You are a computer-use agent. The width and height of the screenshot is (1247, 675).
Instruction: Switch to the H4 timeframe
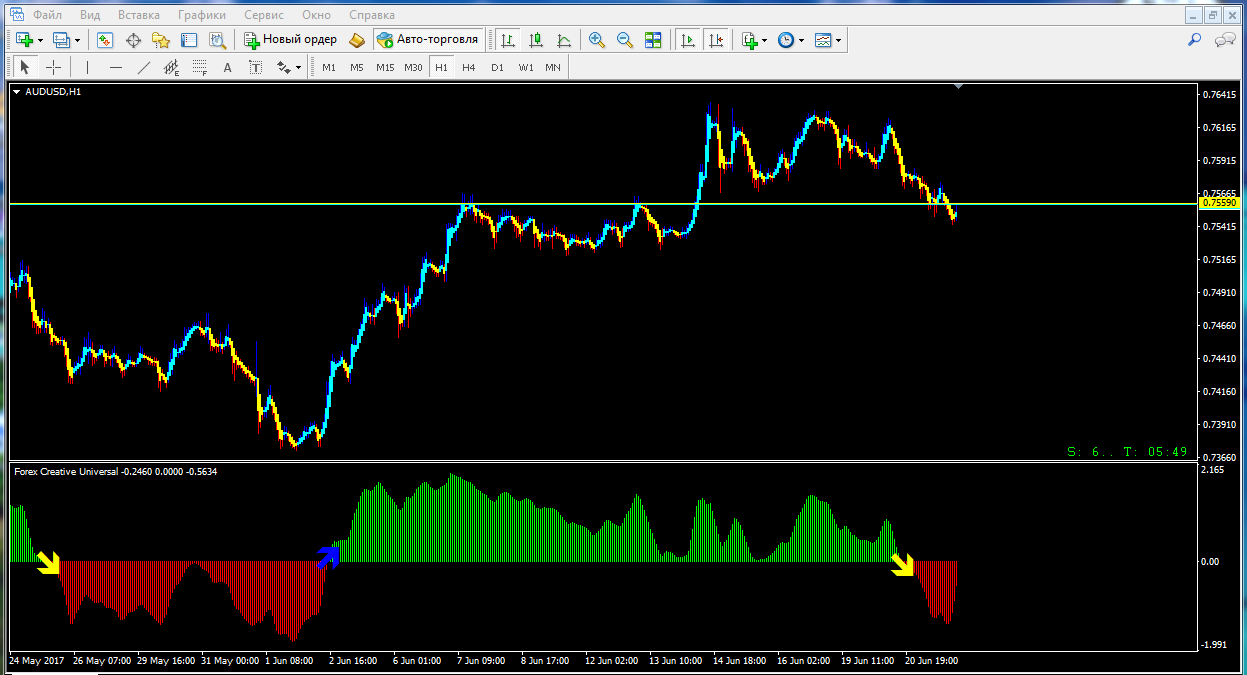[469, 68]
